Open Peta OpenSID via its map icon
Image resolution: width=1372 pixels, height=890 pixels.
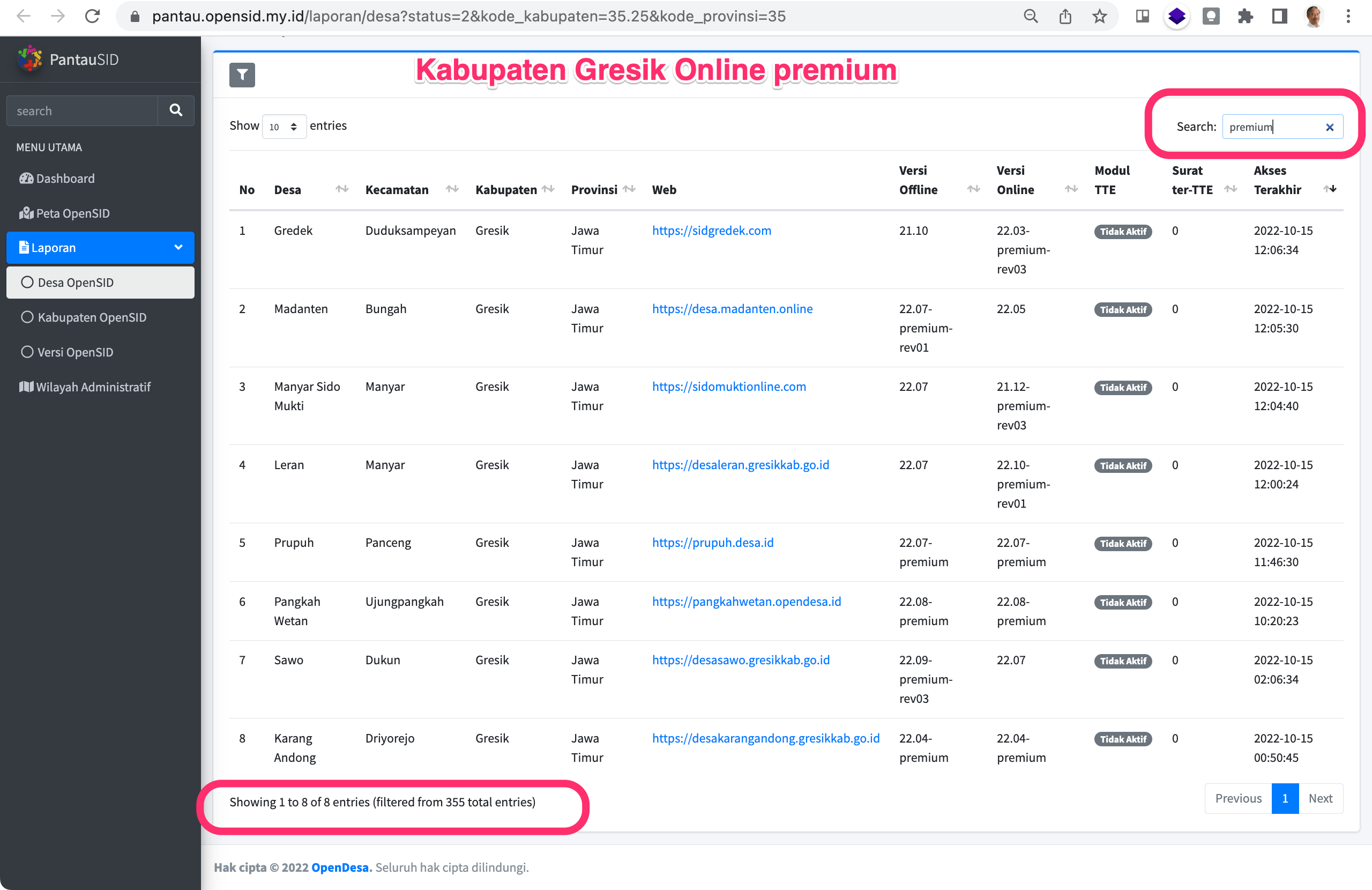[26, 213]
